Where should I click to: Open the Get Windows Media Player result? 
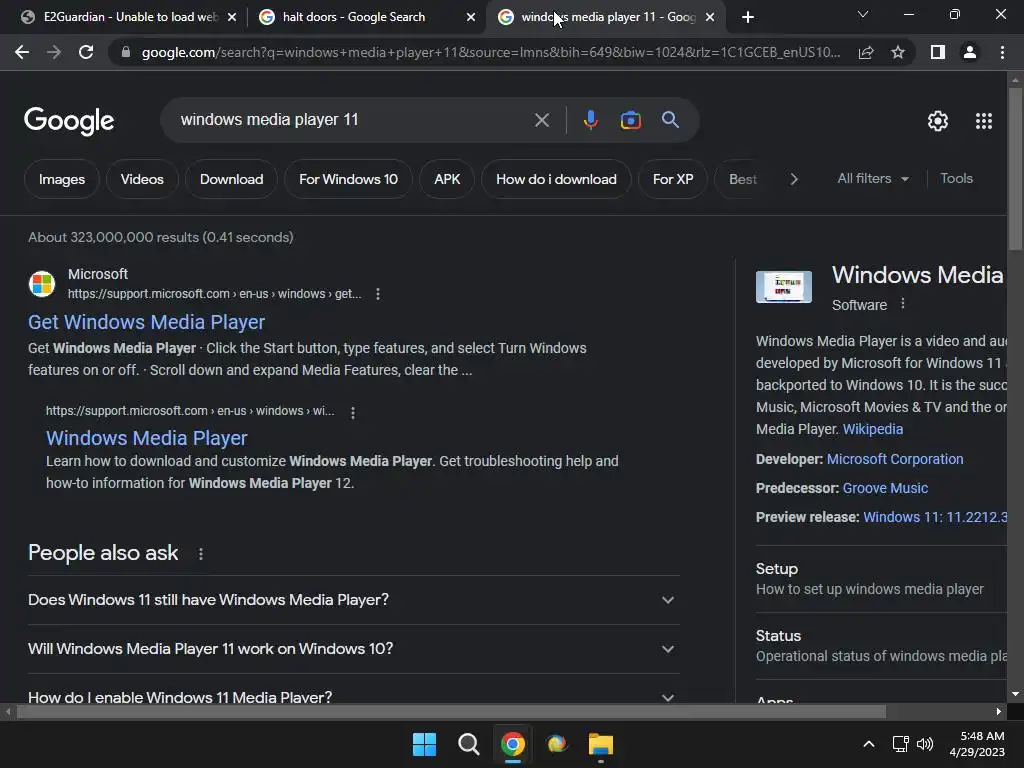146,322
